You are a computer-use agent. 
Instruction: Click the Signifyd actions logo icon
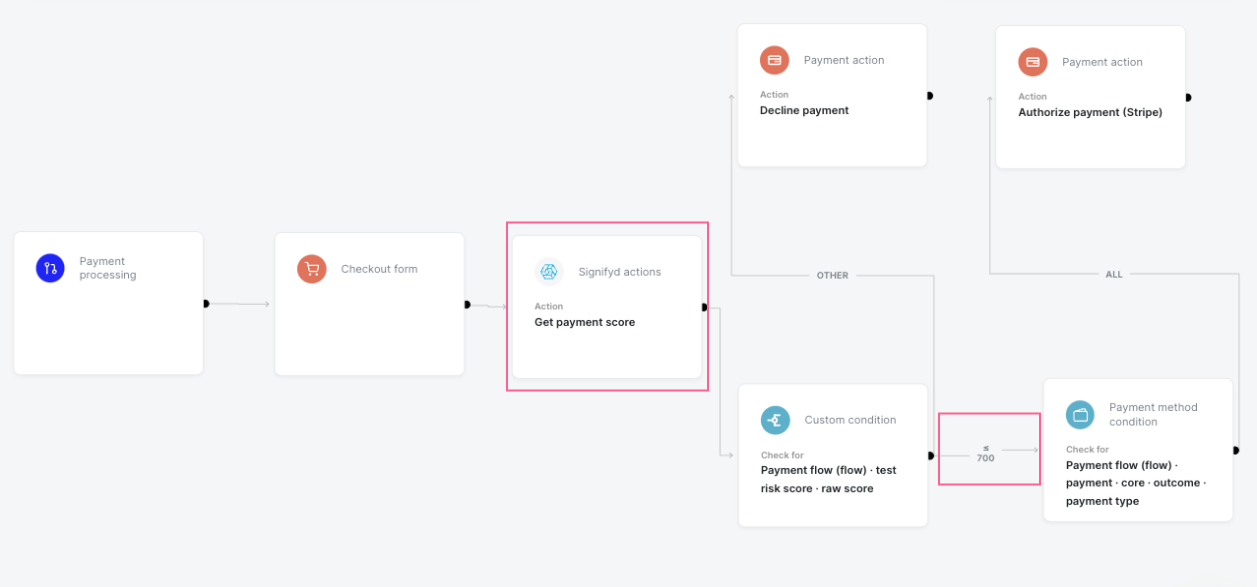pos(548,272)
